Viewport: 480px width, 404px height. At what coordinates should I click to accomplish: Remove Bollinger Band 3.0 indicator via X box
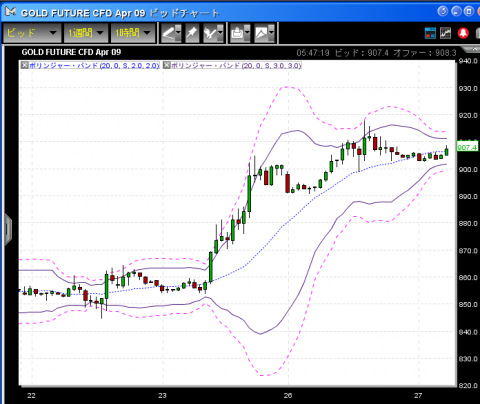coord(167,65)
